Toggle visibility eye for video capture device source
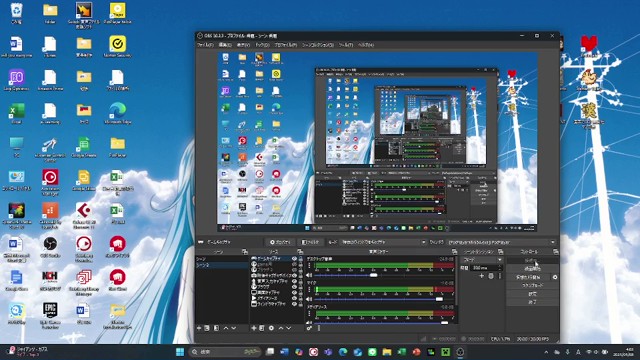640x360 pixels. tap(294, 276)
